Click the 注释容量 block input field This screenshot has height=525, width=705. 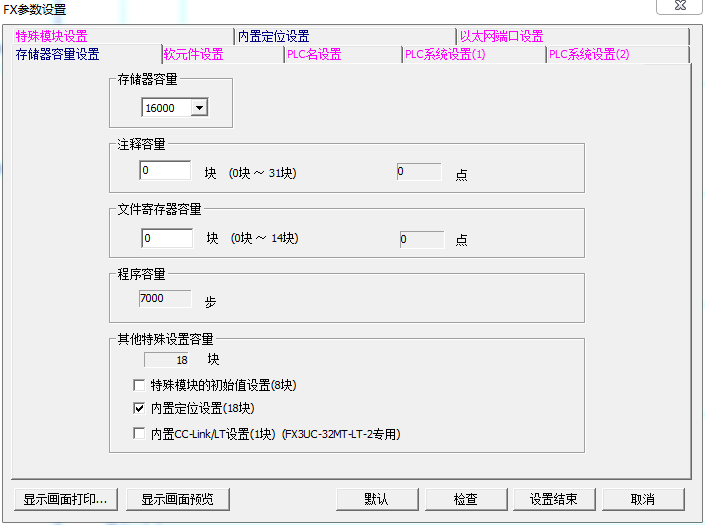coord(165,171)
